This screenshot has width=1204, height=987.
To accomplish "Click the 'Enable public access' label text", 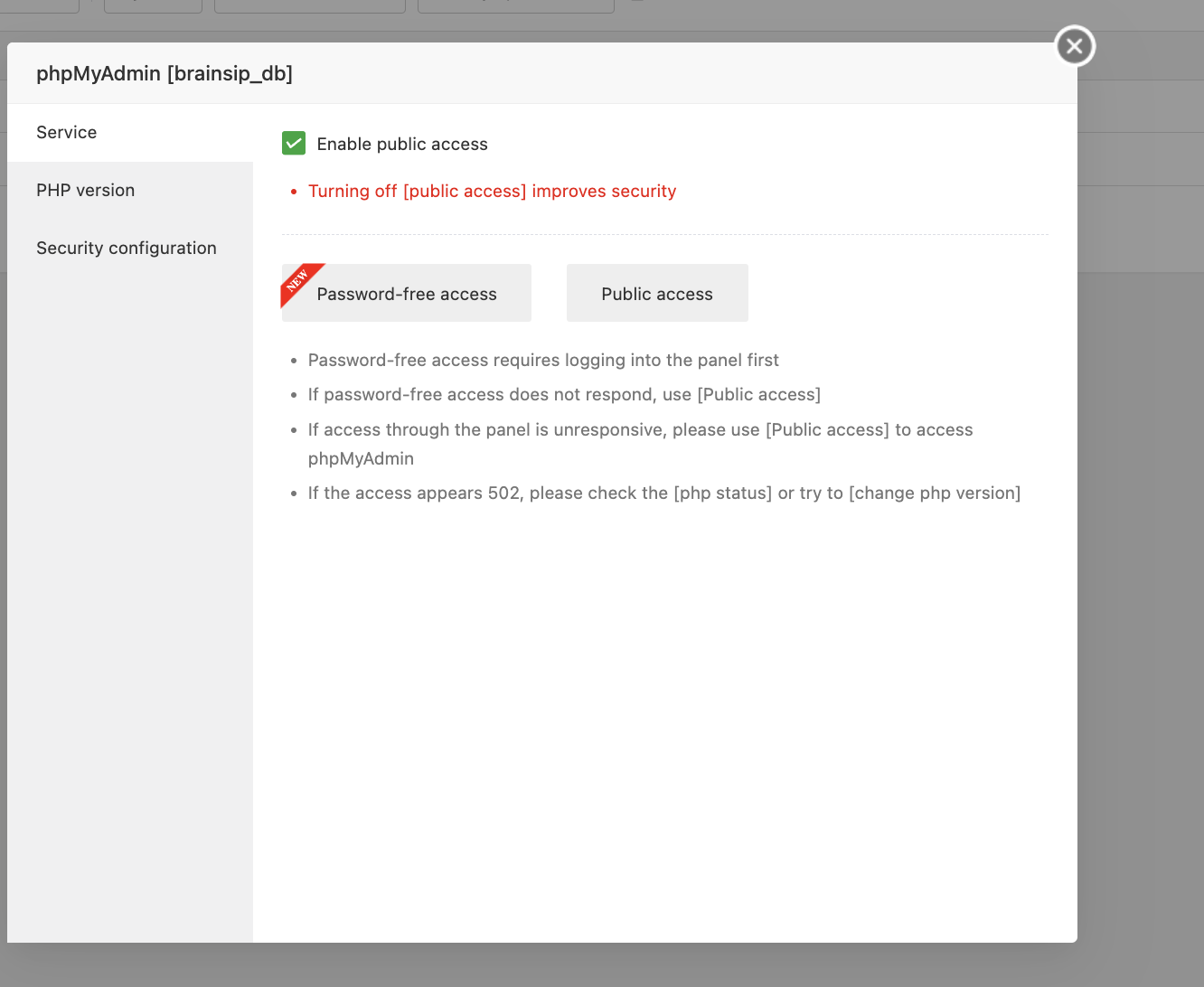I will (x=402, y=145).
